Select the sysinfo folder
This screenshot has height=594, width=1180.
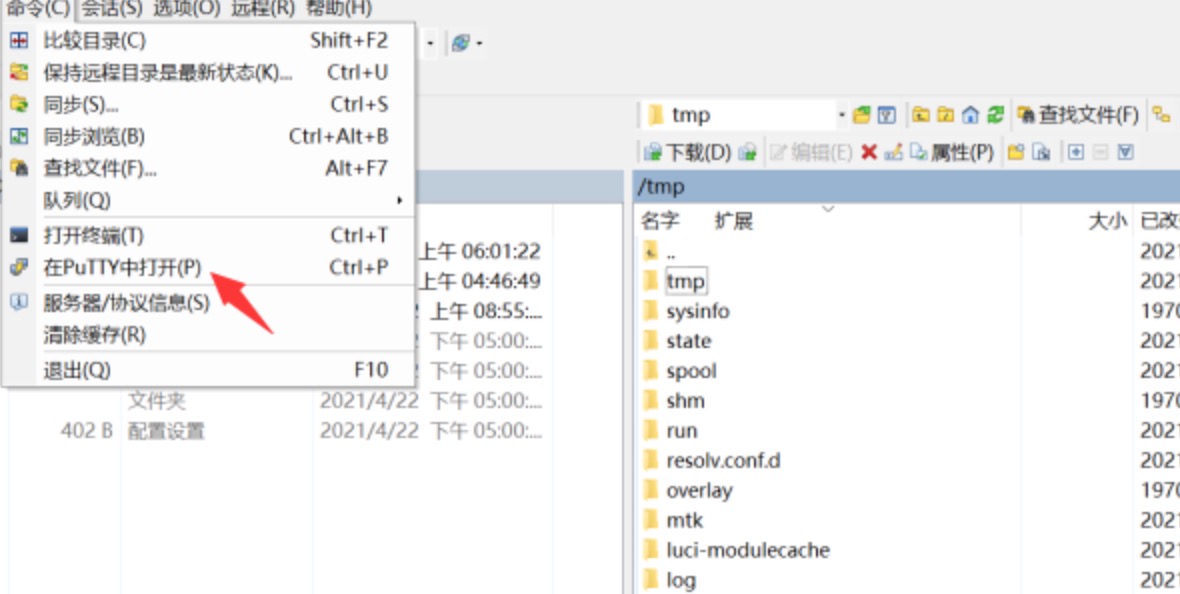[906, 311]
